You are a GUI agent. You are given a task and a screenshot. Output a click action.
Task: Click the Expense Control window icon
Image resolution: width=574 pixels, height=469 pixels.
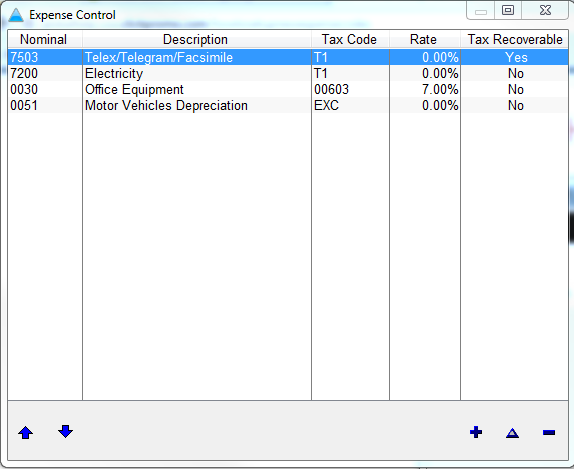[16, 15]
